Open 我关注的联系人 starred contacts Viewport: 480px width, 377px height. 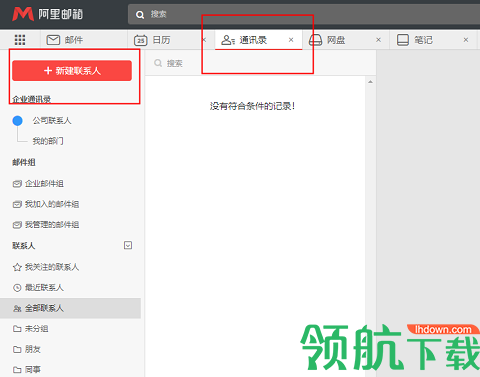click(52, 267)
